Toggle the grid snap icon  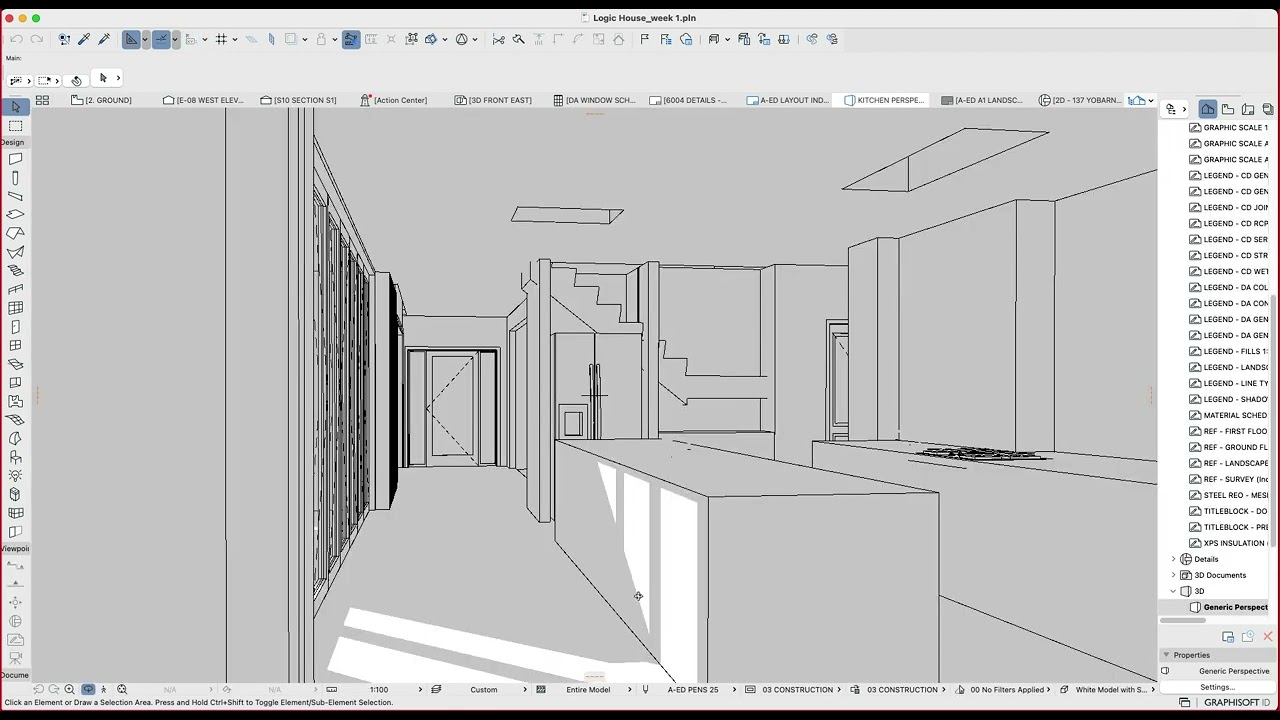[x=221, y=39]
